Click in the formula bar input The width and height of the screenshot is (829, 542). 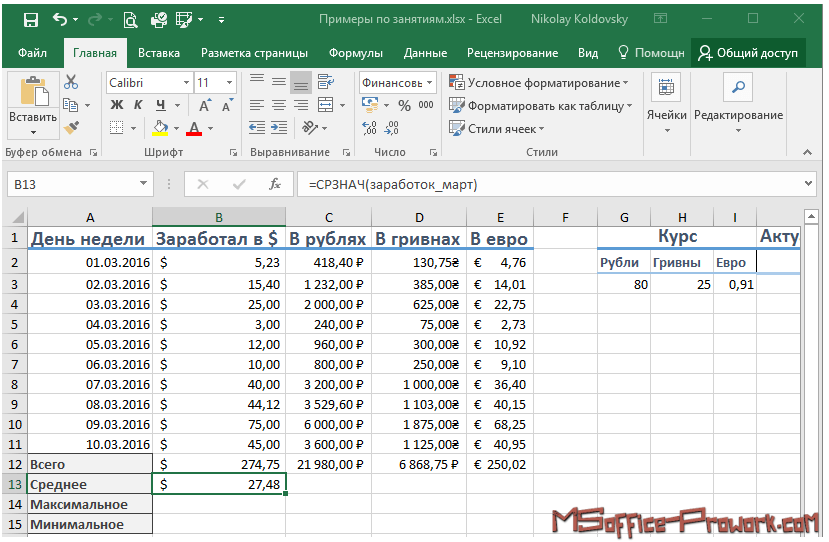(549, 184)
